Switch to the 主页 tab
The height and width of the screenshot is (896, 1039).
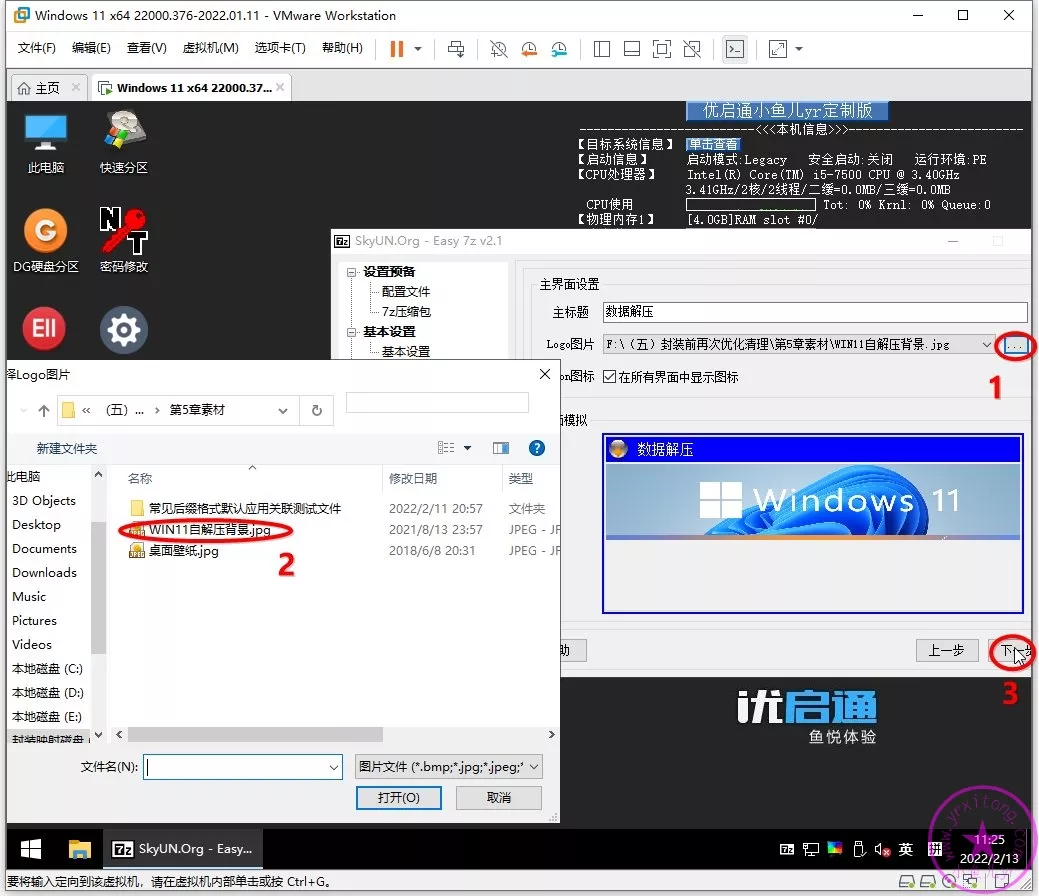[38, 88]
